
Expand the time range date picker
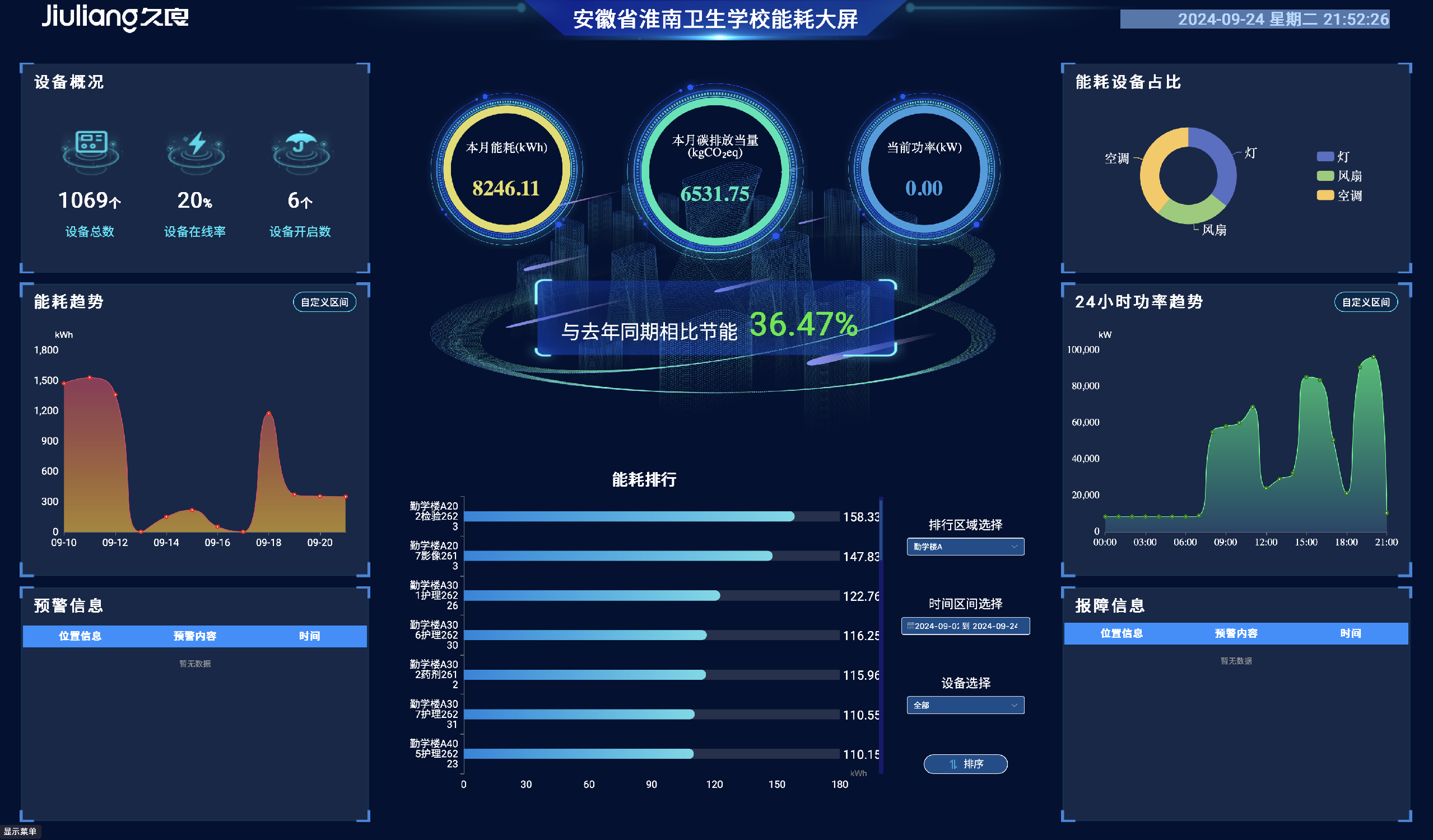click(x=965, y=626)
